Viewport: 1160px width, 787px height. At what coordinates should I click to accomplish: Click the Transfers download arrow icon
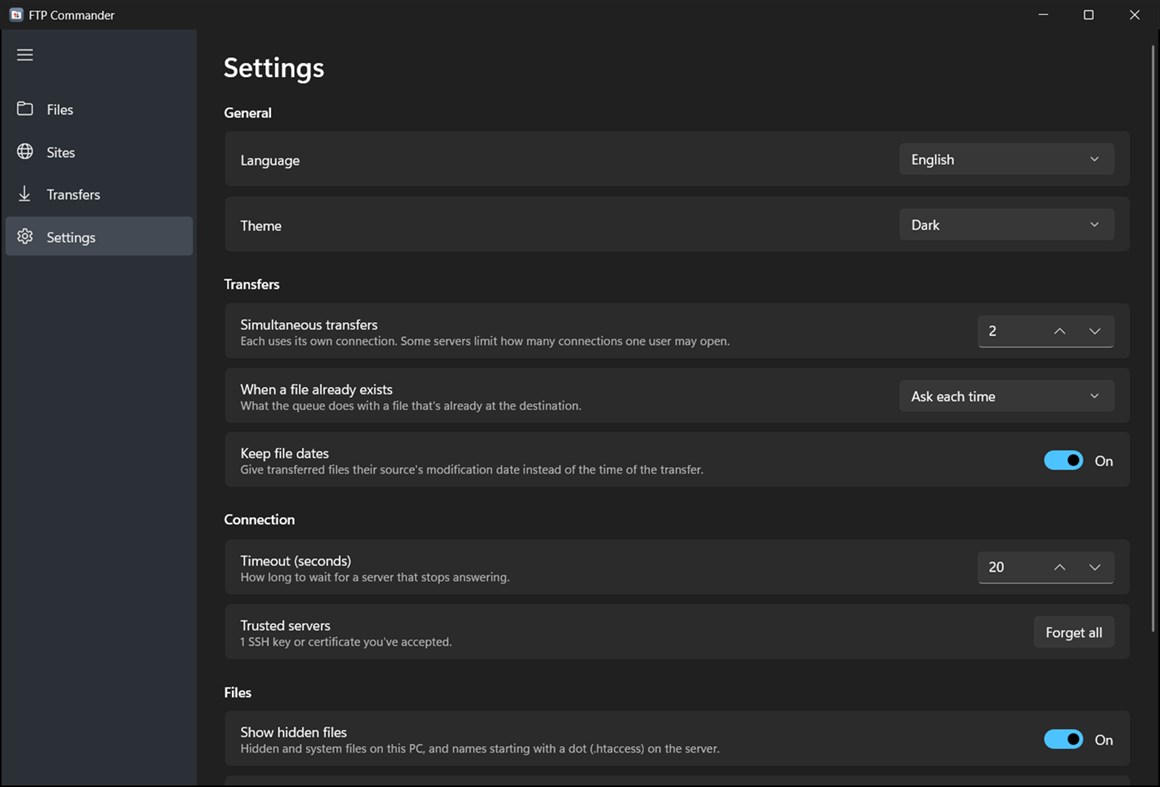24,194
